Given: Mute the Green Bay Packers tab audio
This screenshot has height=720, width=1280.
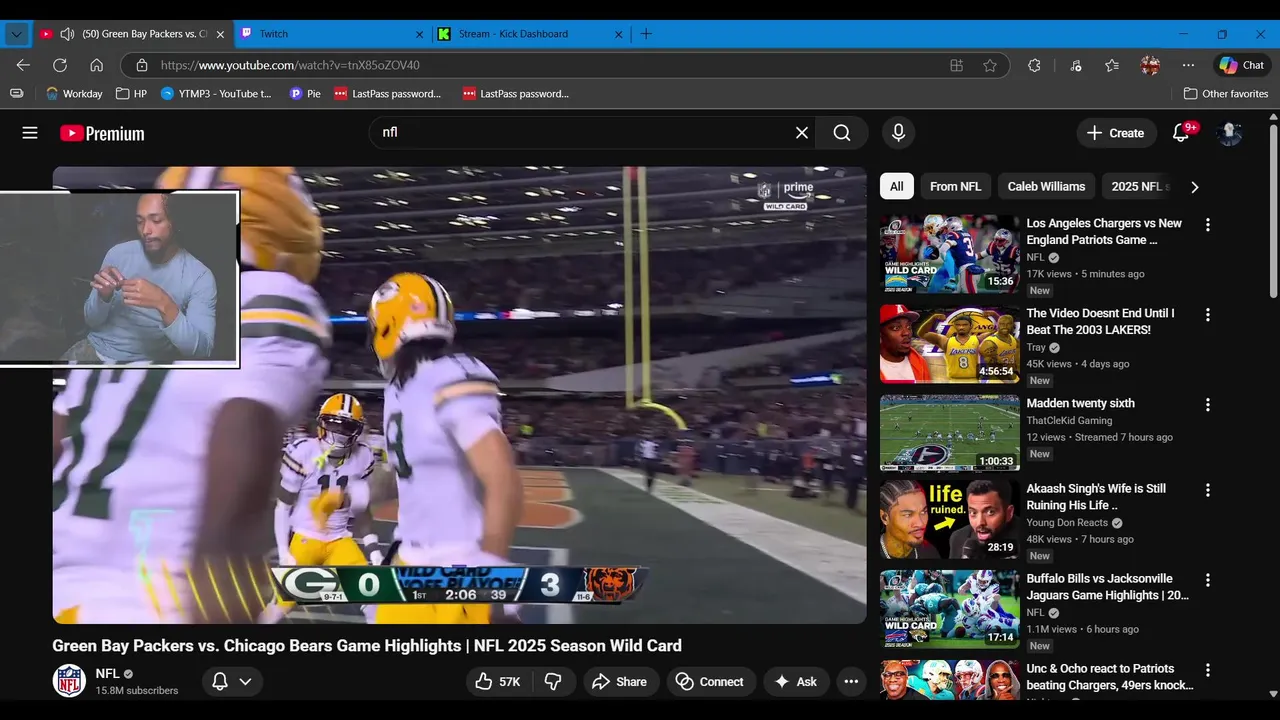Looking at the screenshot, I should coord(67,34).
